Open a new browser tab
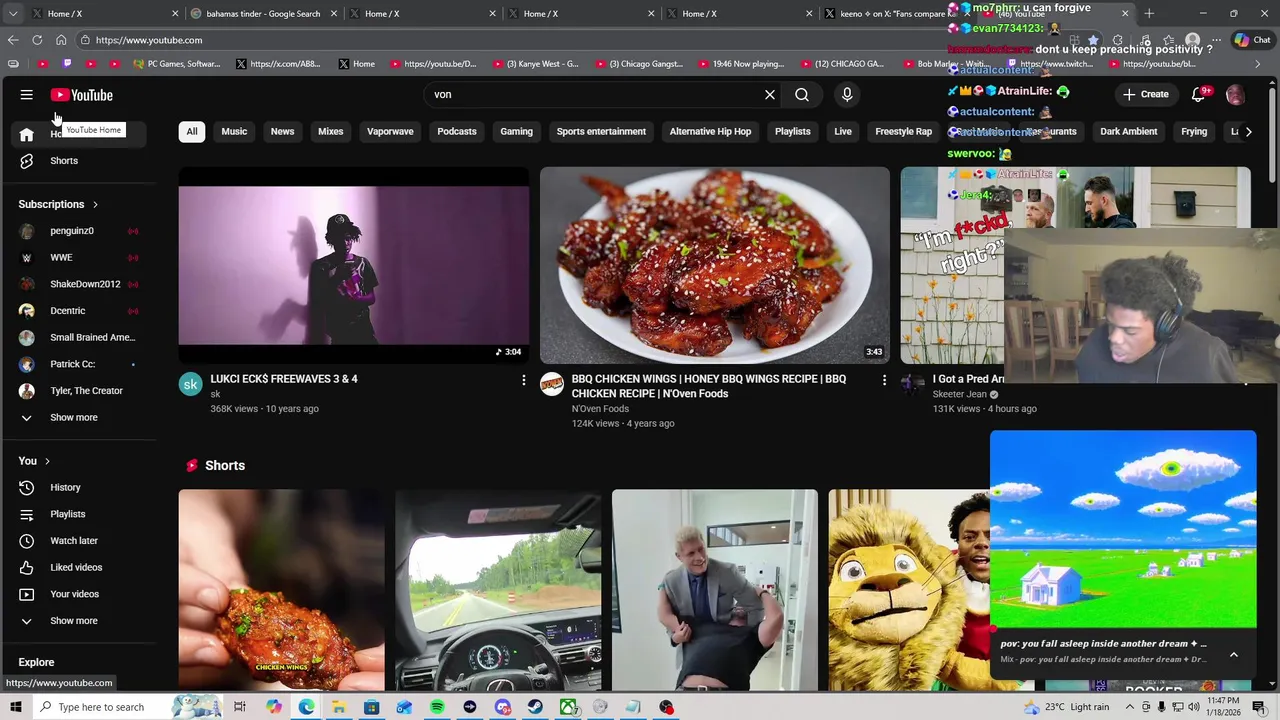Image resolution: width=1280 pixels, height=720 pixels. click(1149, 14)
